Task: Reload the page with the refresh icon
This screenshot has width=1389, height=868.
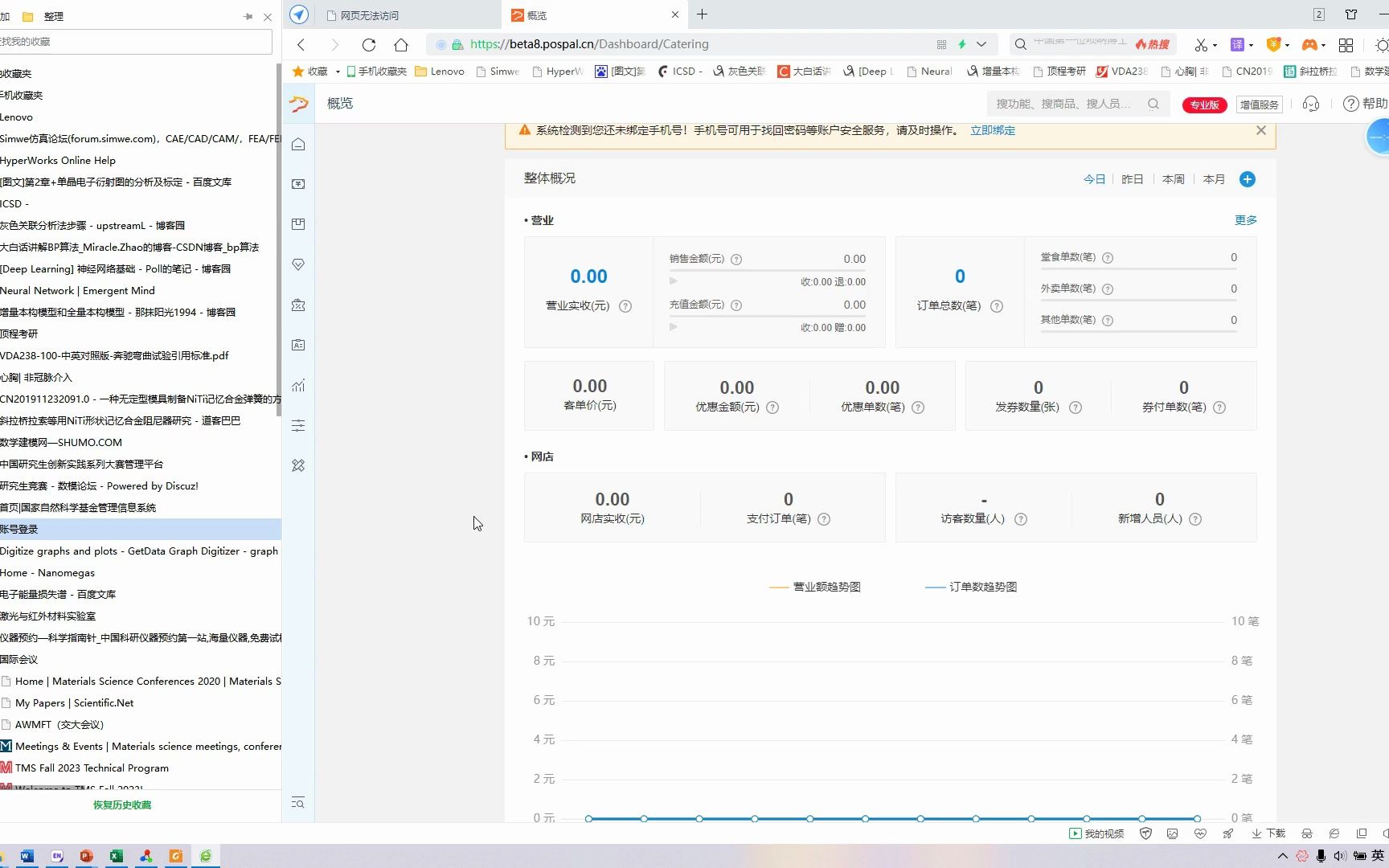Action: [x=369, y=44]
